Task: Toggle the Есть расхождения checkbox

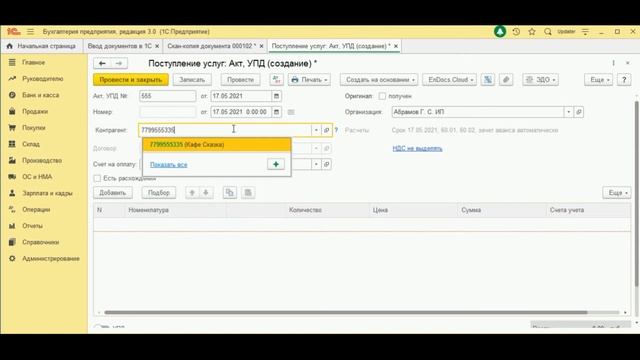Action: click(x=97, y=178)
